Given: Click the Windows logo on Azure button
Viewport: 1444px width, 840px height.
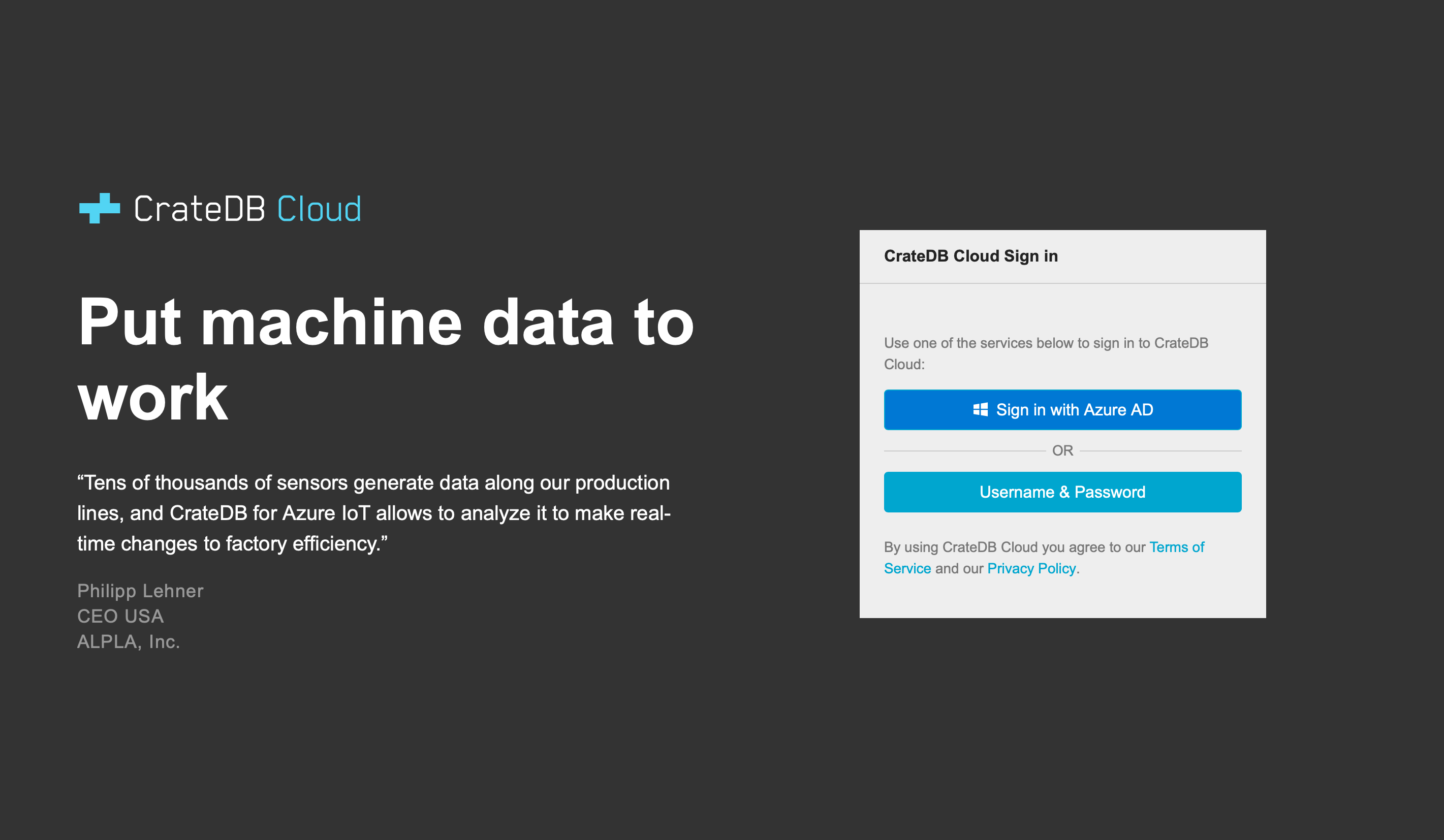Looking at the screenshot, I should pyautogui.click(x=981, y=409).
